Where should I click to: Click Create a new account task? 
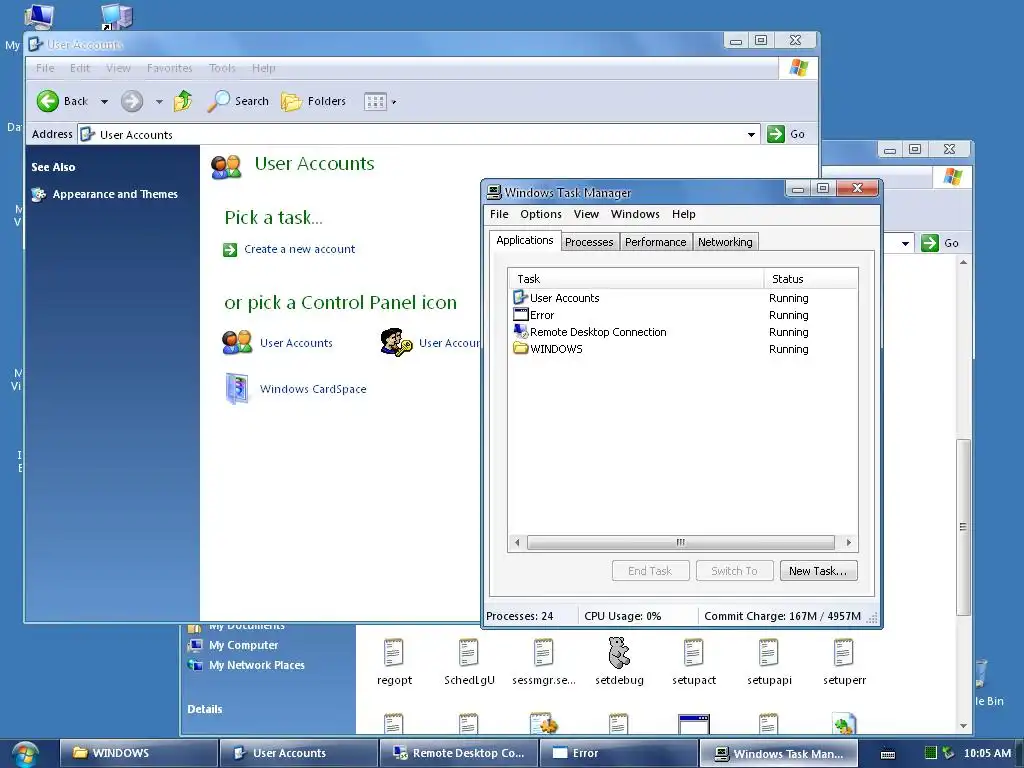tap(299, 249)
